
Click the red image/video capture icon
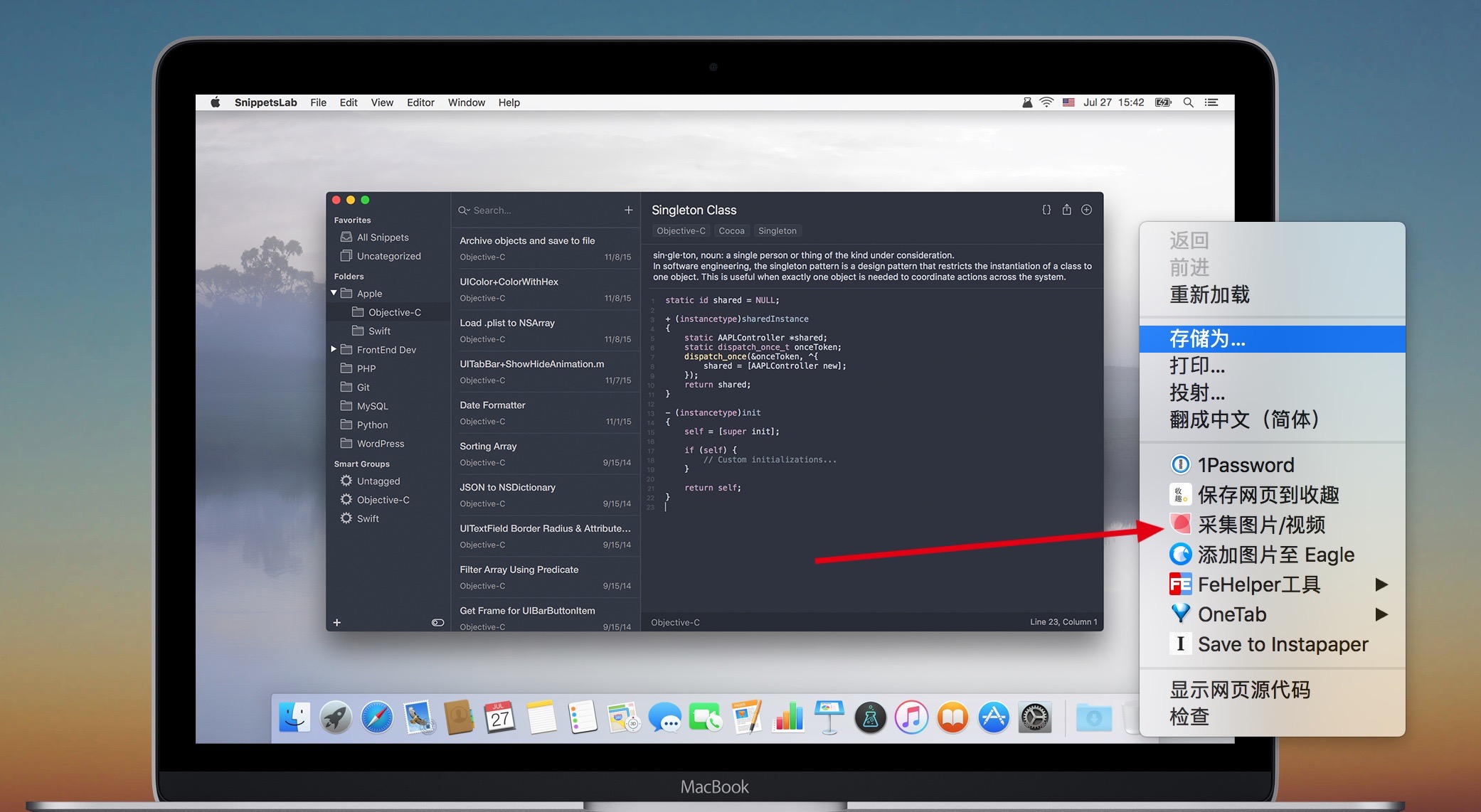[x=1180, y=524]
